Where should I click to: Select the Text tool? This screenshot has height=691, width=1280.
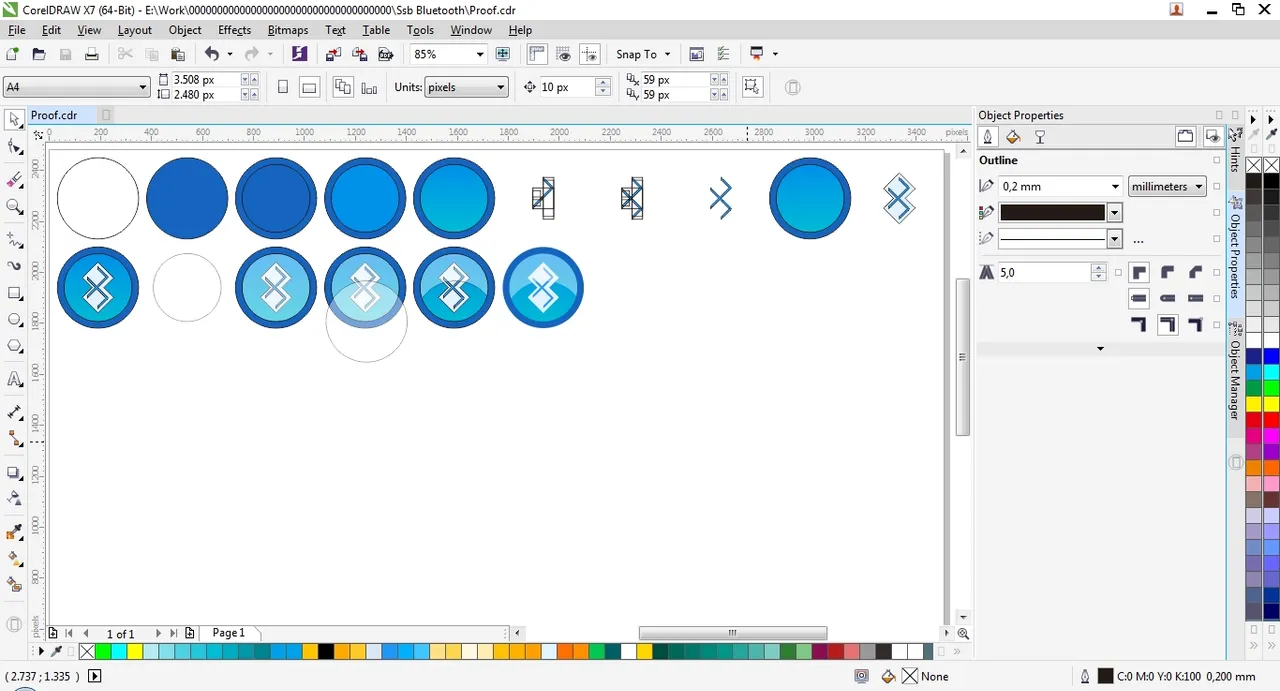[14, 379]
